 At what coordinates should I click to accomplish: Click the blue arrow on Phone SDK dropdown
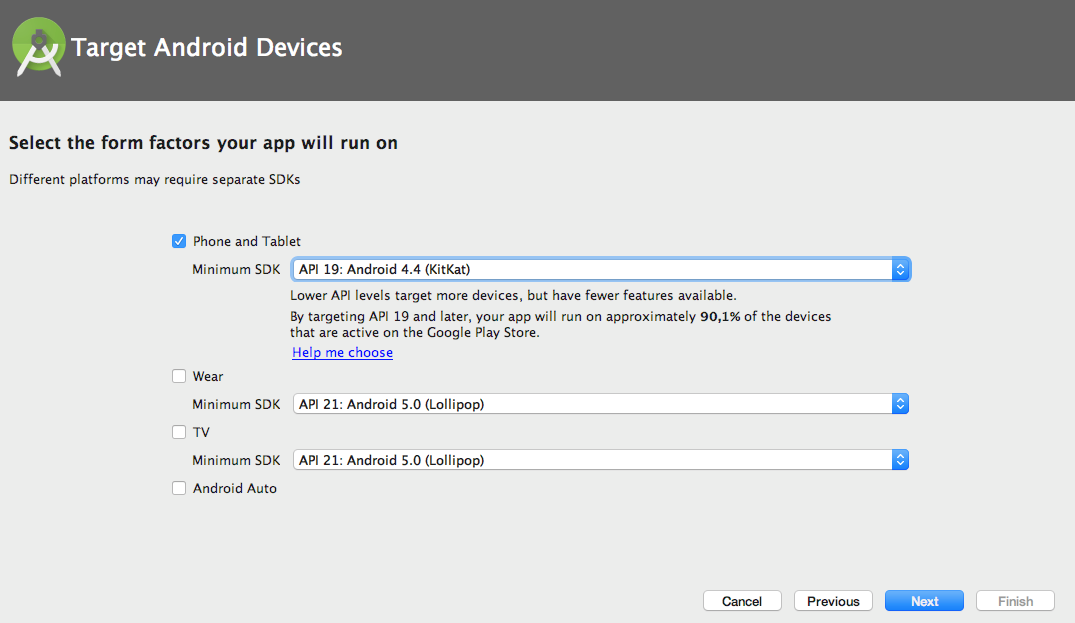tap(900, 270)
